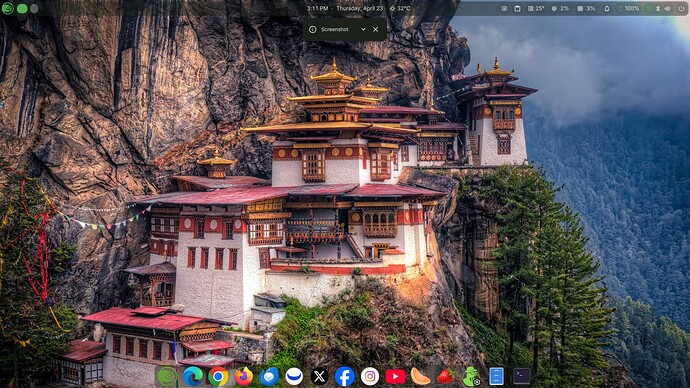Launch the strawberry app in the dock

tap(445, 377)
